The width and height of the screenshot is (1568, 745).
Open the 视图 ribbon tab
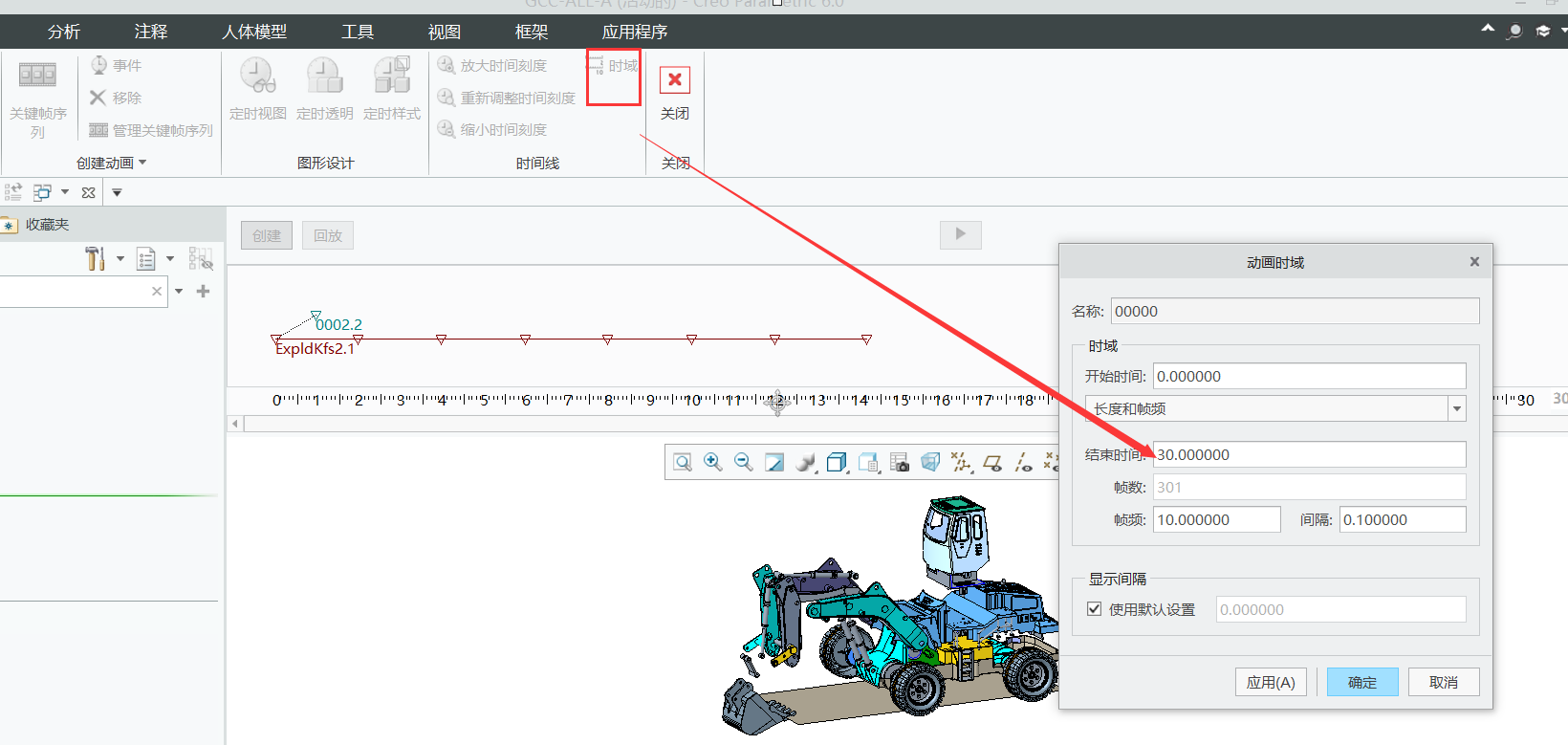(x=445, y=32)
